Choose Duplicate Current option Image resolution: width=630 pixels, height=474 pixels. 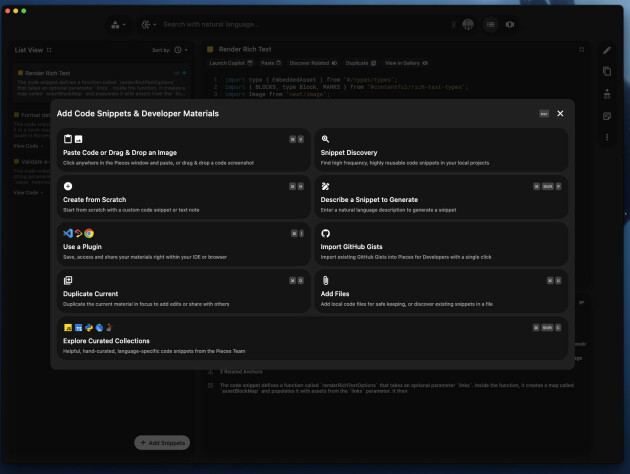coord(184,291)
